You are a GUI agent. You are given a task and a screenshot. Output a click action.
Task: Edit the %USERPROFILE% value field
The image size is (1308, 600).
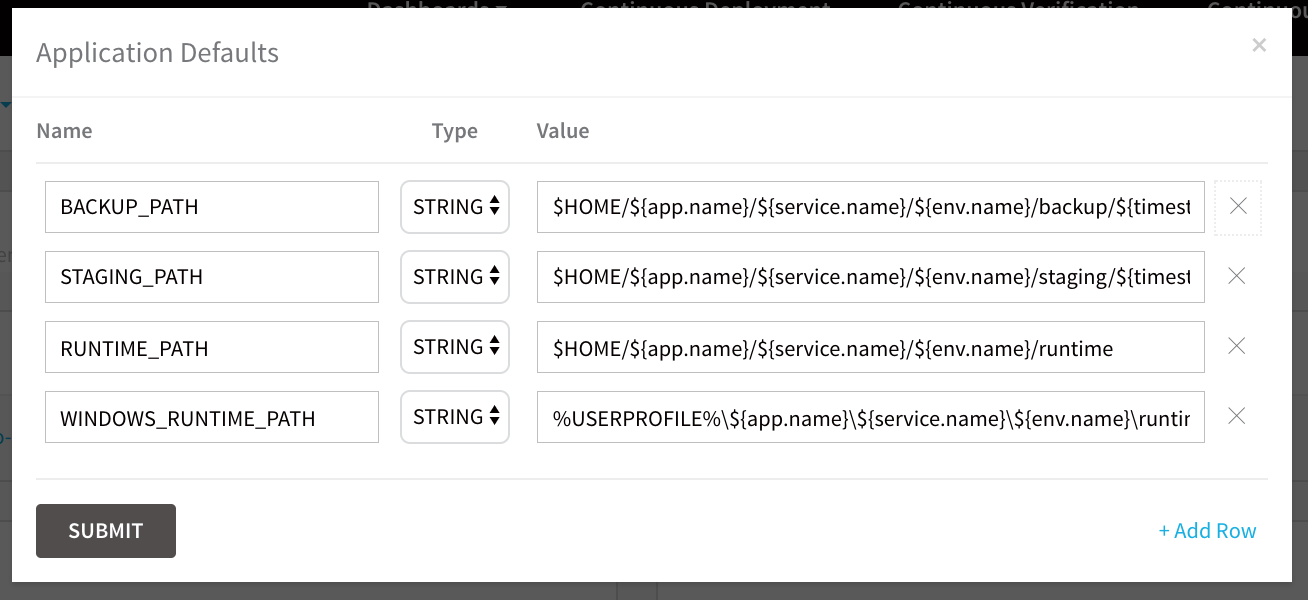click(871, 417)
